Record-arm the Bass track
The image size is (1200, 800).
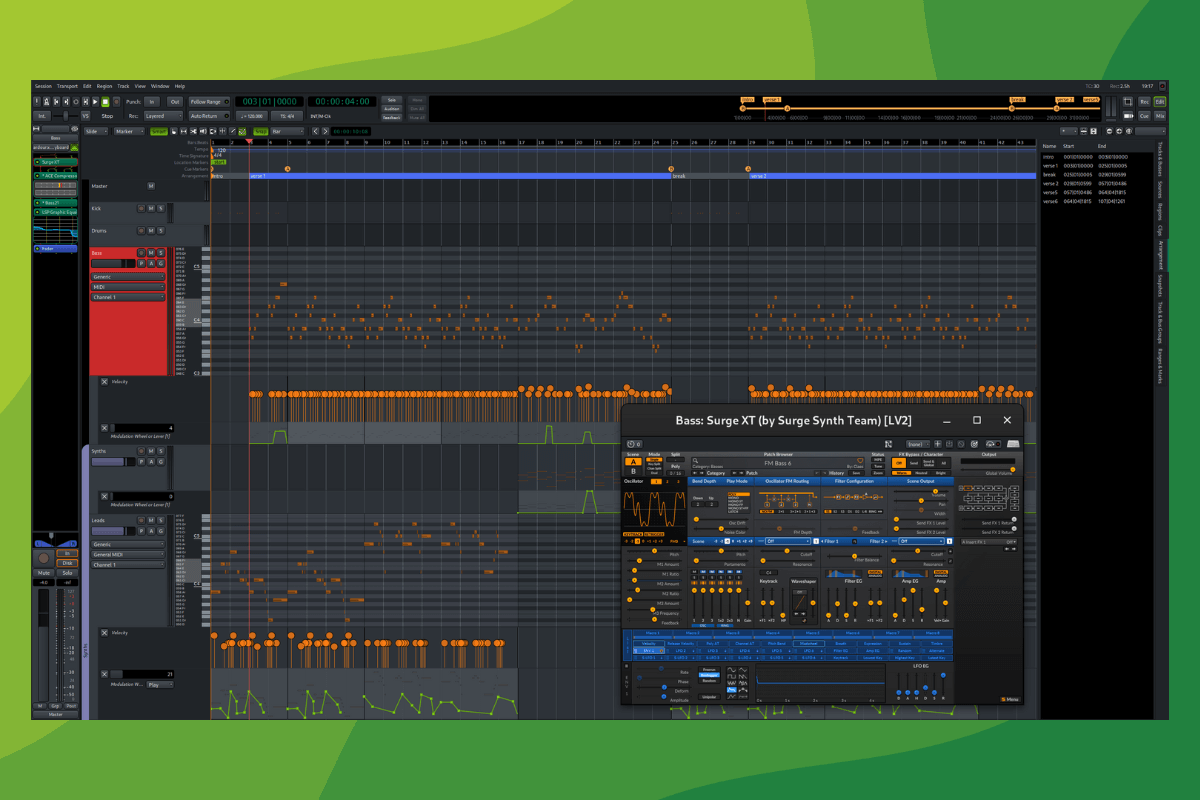[141, 253]
